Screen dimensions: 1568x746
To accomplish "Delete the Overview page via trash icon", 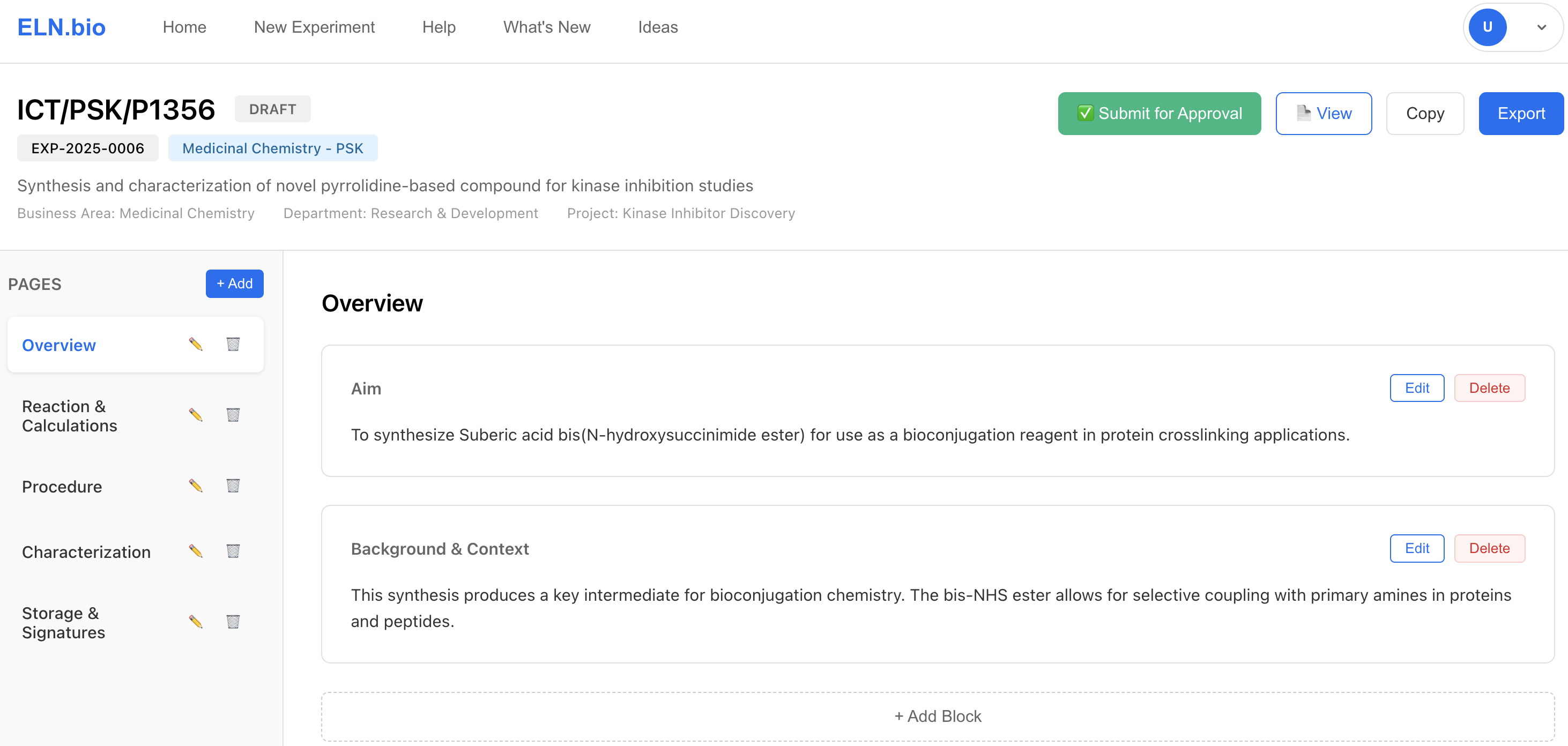I will 233,345.
